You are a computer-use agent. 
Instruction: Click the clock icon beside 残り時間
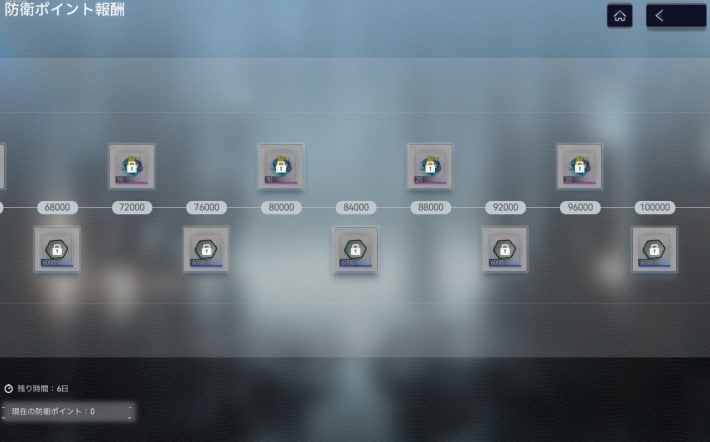[x=8, y=388]
